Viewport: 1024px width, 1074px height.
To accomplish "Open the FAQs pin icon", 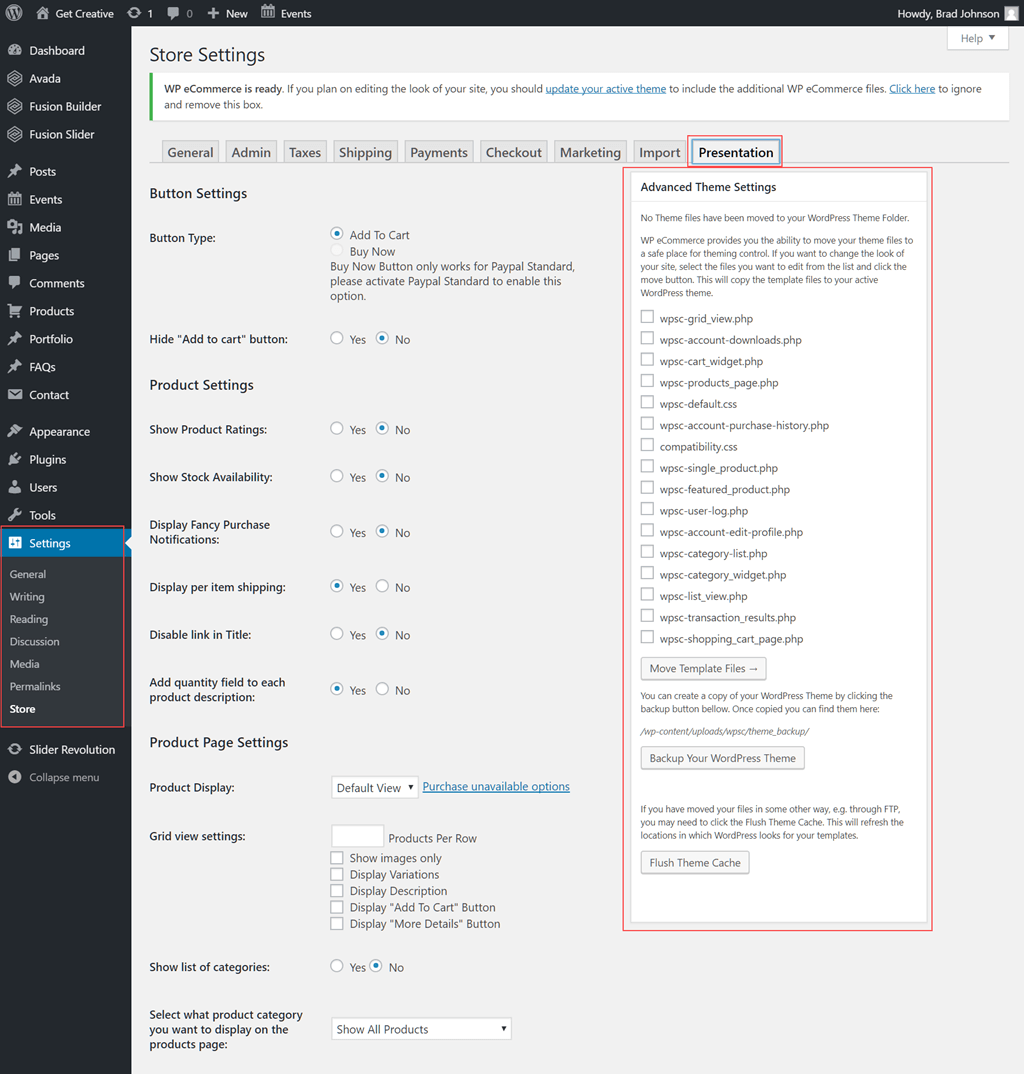I will pos(14,366).
